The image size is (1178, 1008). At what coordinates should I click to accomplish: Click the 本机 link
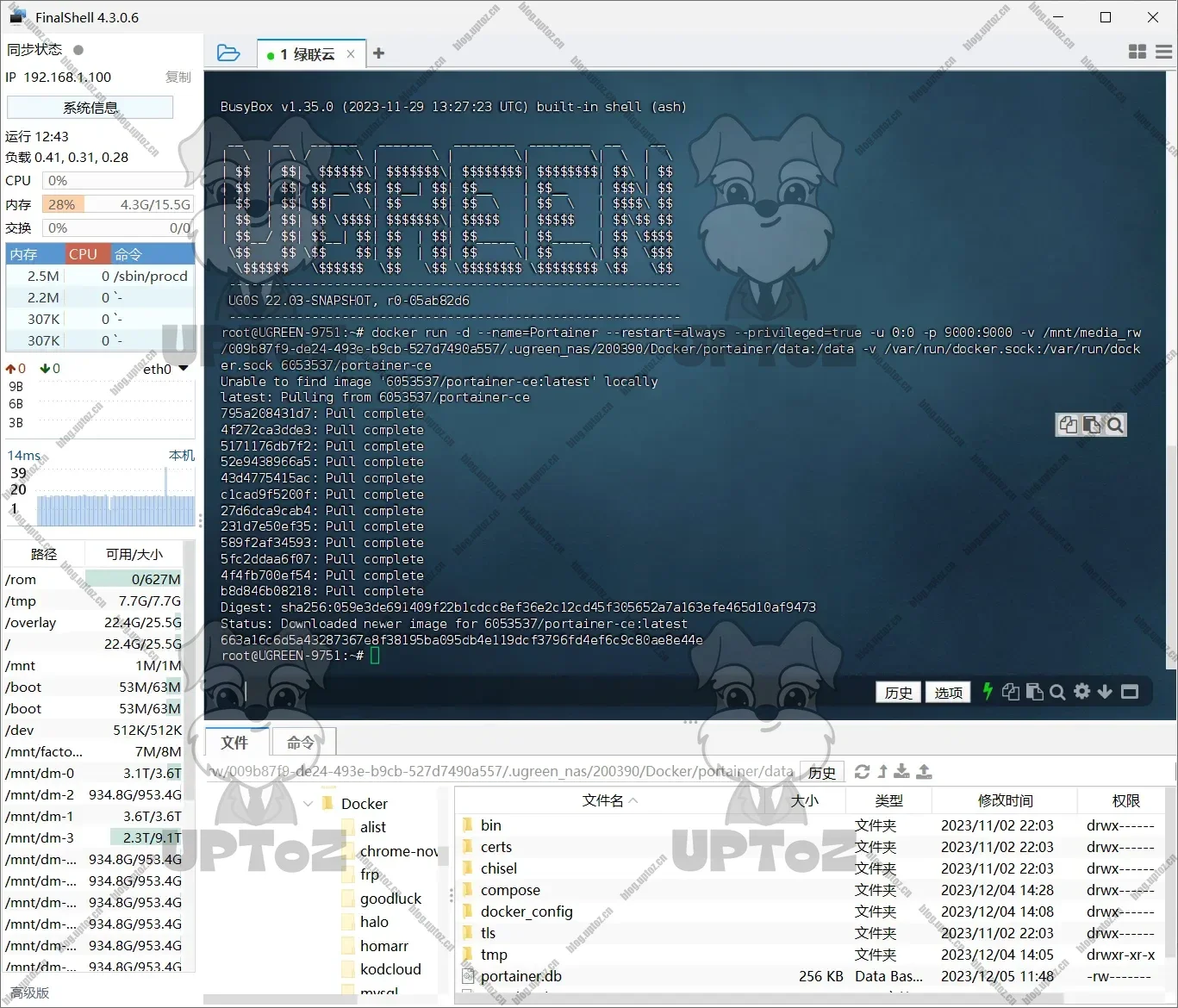pyautogui.click(x=181, y=455)
